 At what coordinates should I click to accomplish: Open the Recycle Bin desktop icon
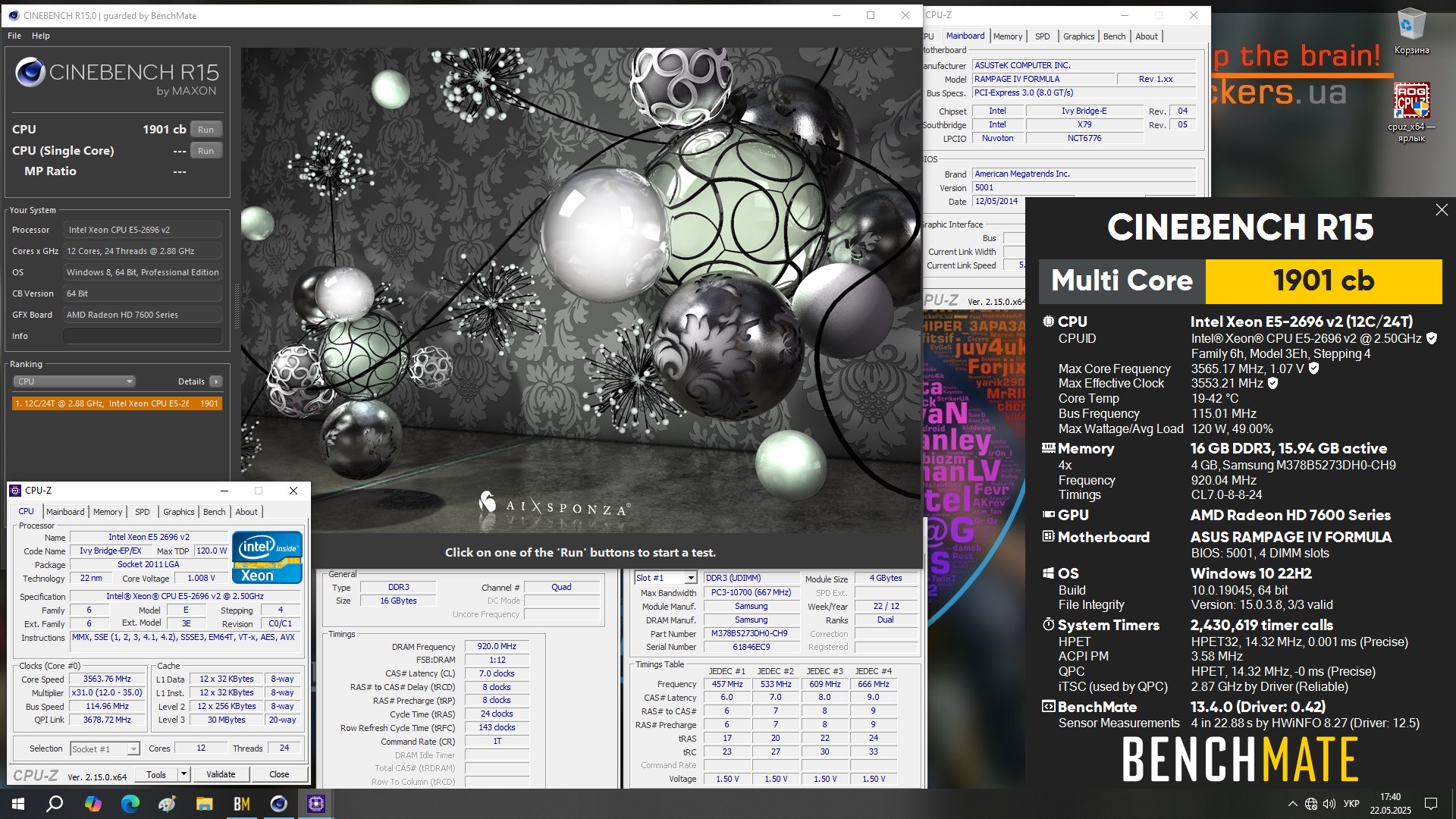point(1411,32)
